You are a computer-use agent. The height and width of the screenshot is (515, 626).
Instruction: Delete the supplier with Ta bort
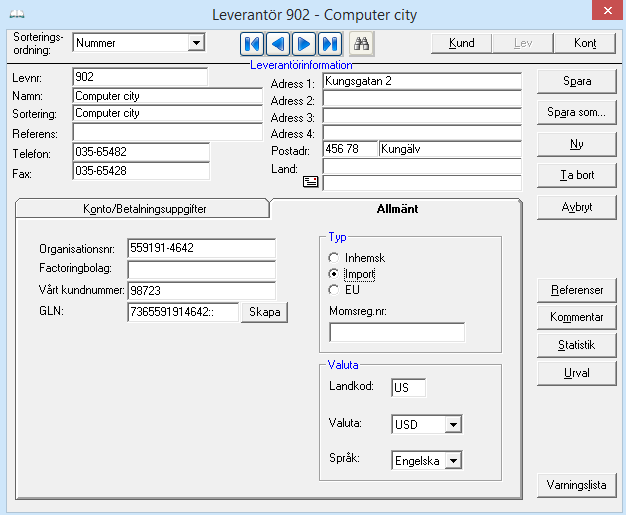[x=577, y=175]
